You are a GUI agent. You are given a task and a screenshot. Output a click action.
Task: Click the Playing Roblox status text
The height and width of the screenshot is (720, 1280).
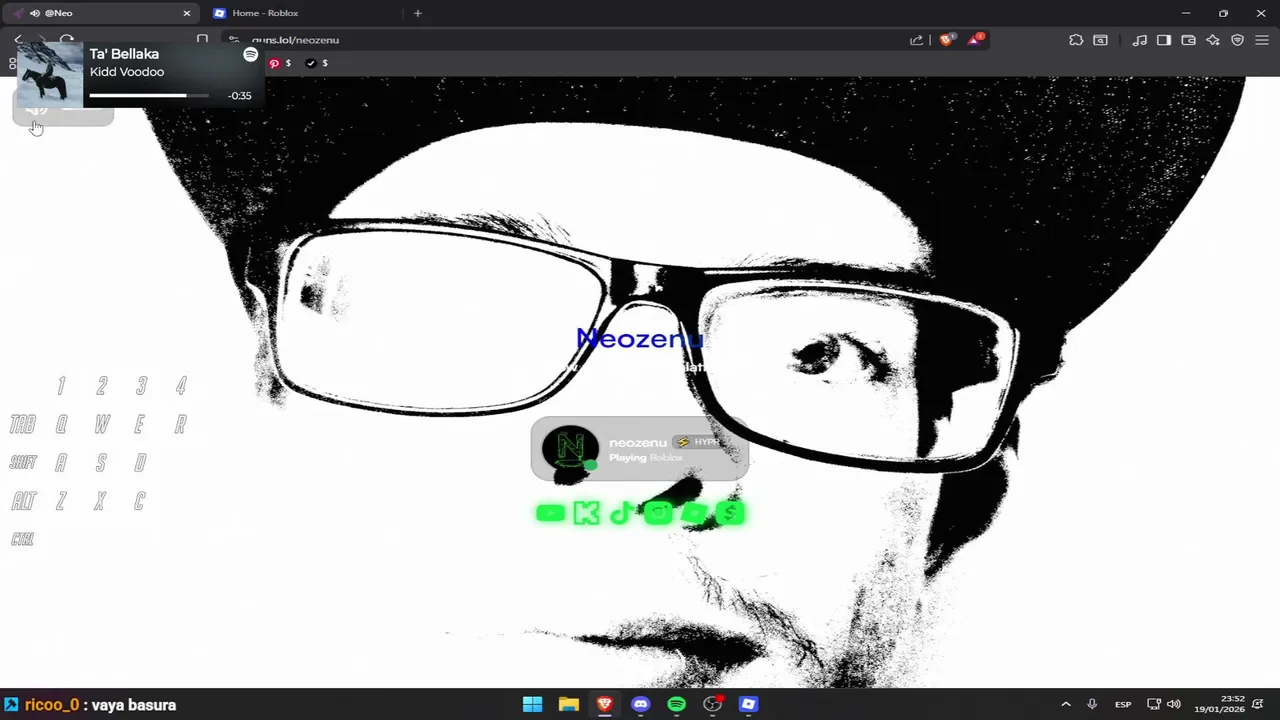(645, 458)
